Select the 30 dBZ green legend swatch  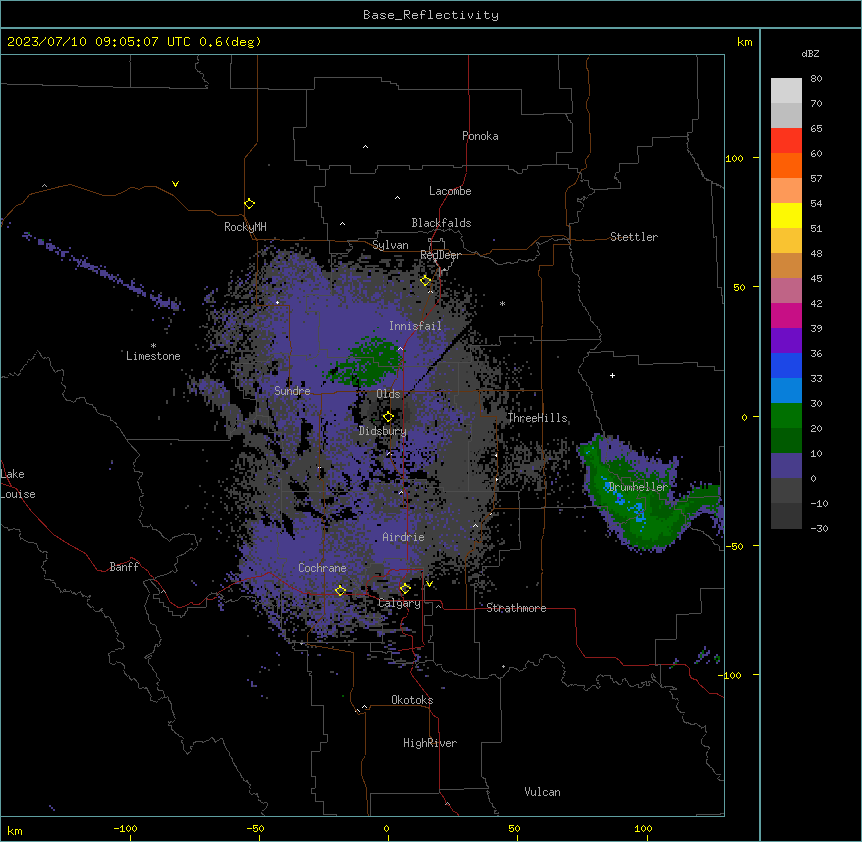click(x=786, y=416)
